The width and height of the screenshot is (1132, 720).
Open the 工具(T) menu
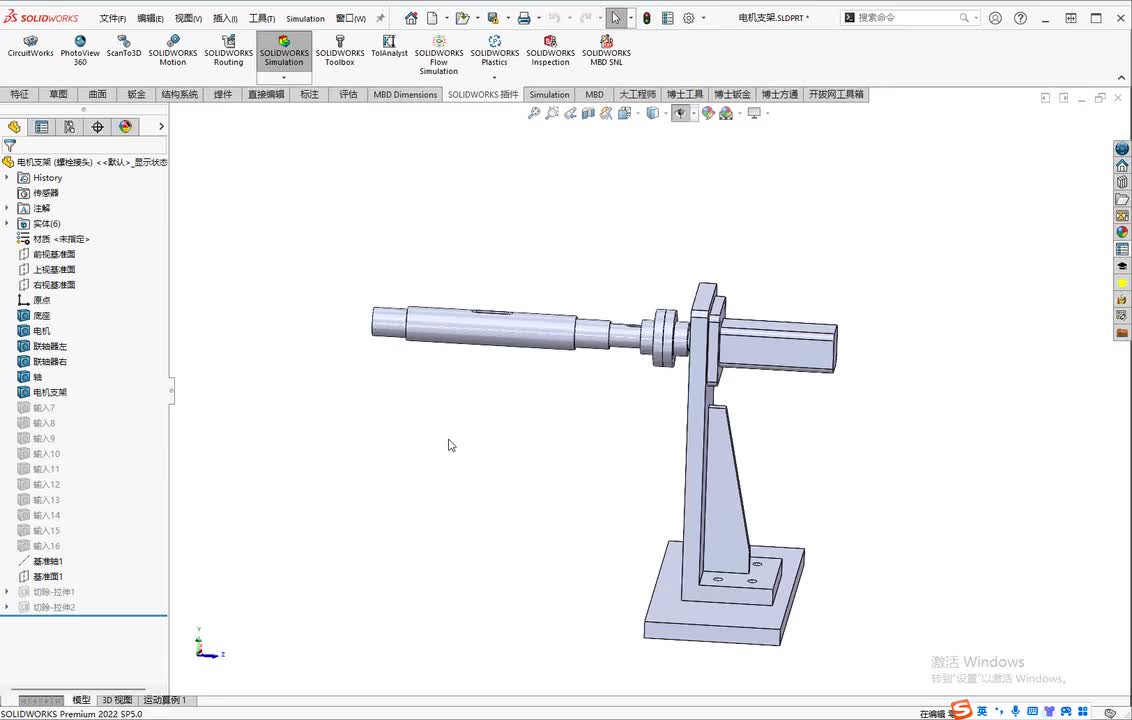coord(262,19)
